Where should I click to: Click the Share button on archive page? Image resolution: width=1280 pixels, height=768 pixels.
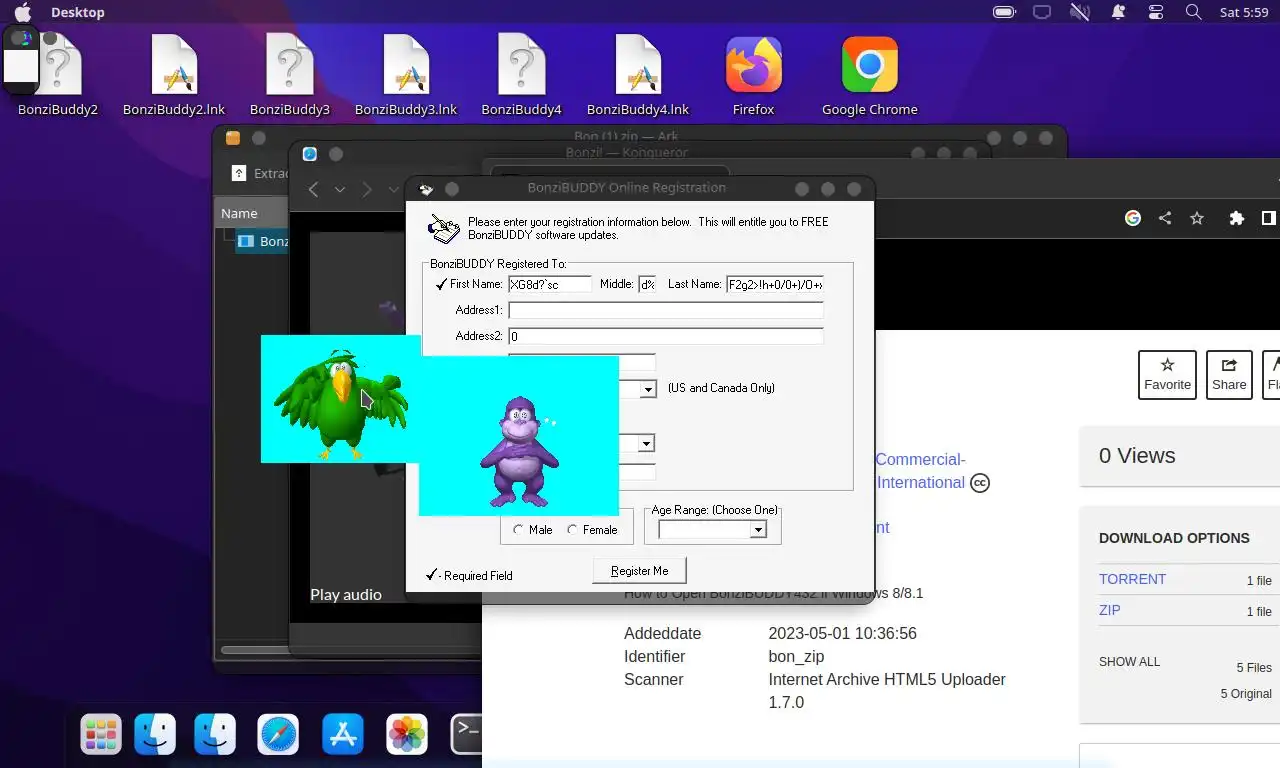[x=1229, y=374]
